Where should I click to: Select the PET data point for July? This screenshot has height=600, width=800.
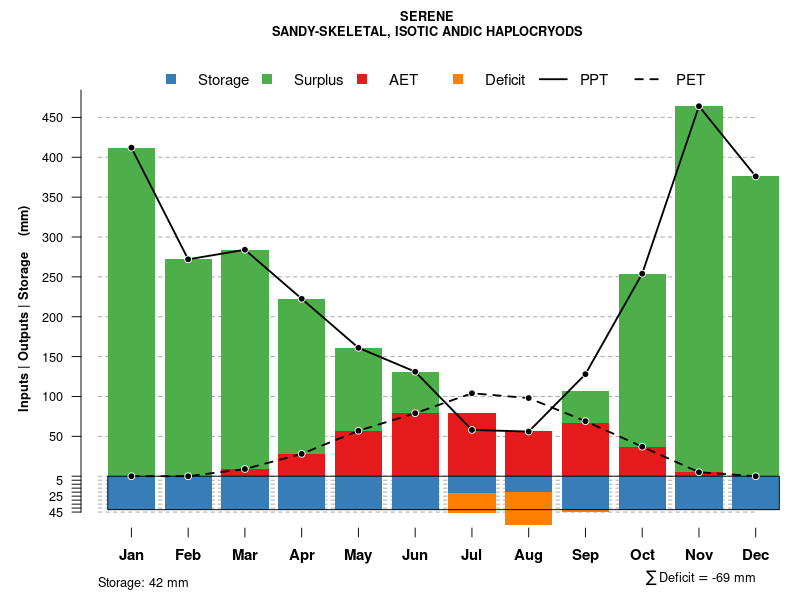pyautogui.click(x=472, y=393)
